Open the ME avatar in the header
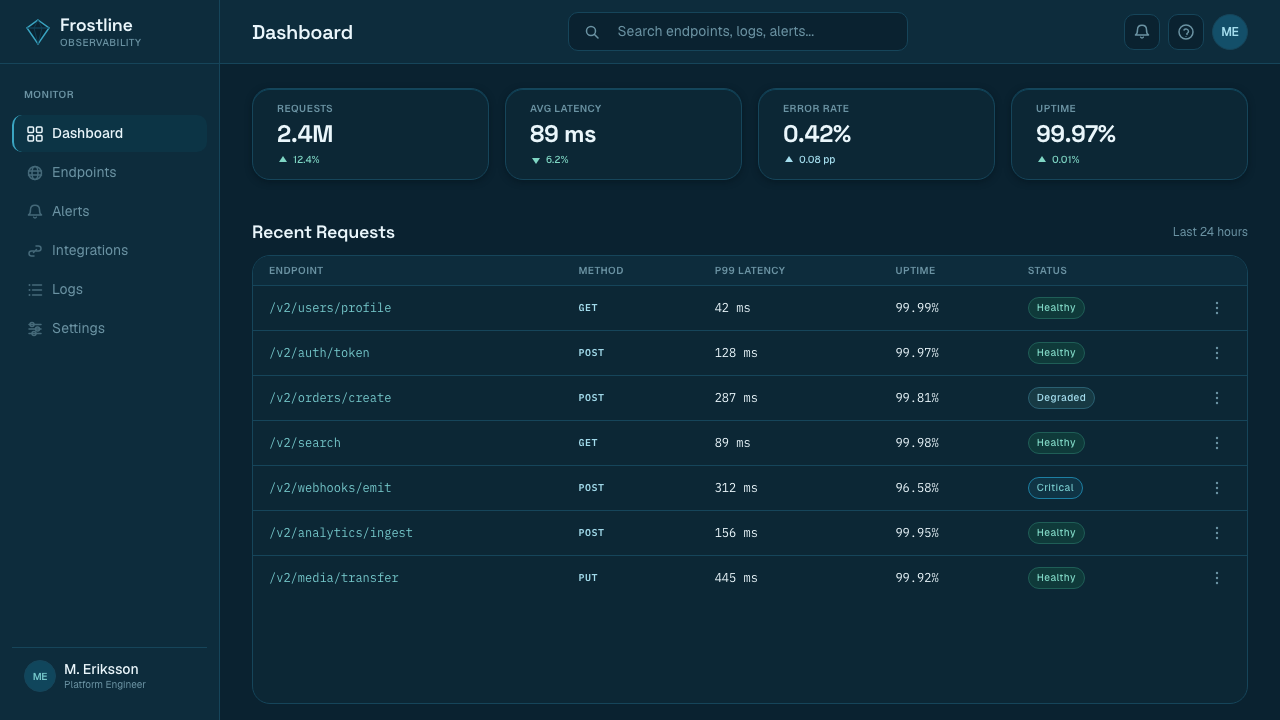 (1230, 32)
